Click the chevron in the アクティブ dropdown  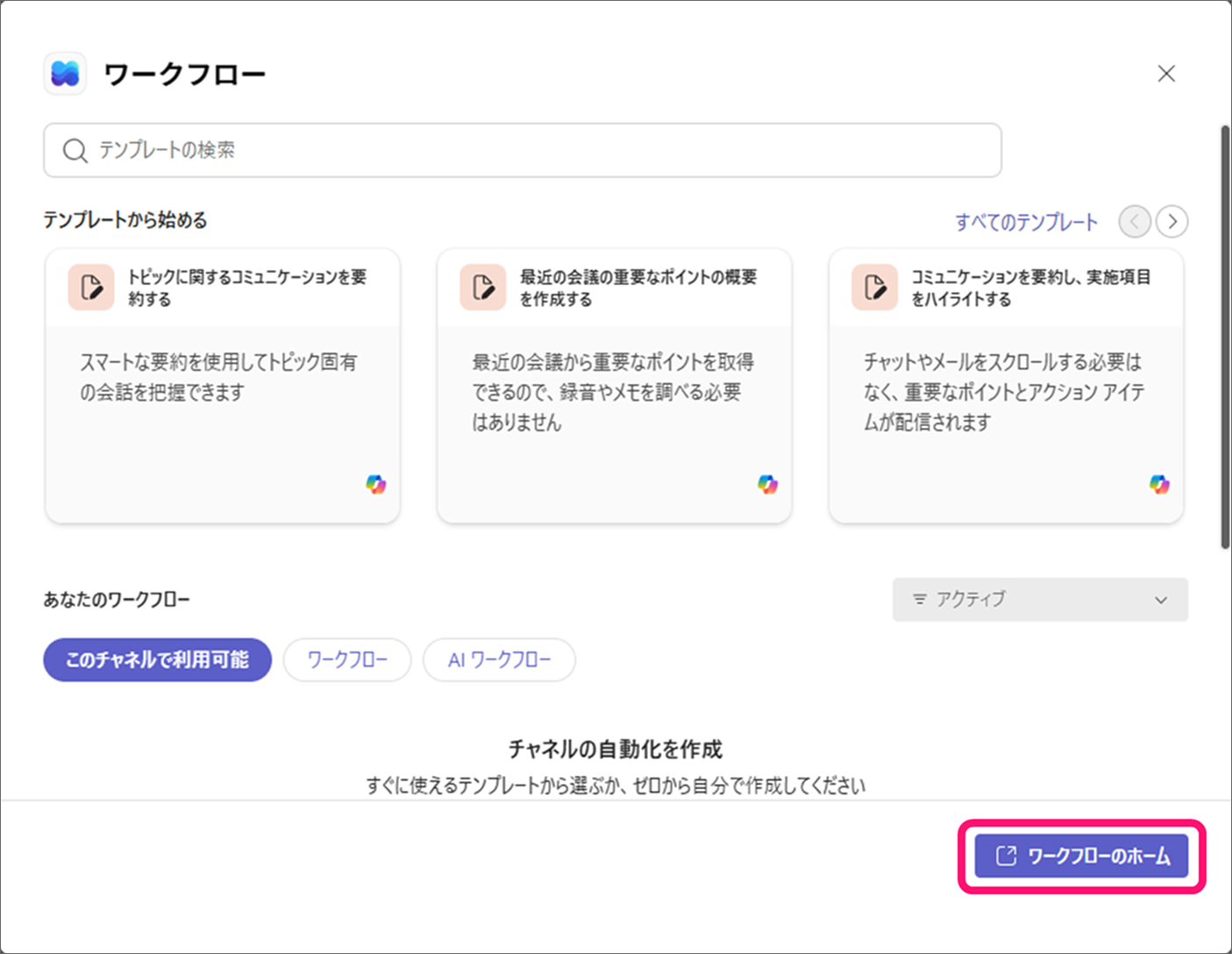[1161, 601]
